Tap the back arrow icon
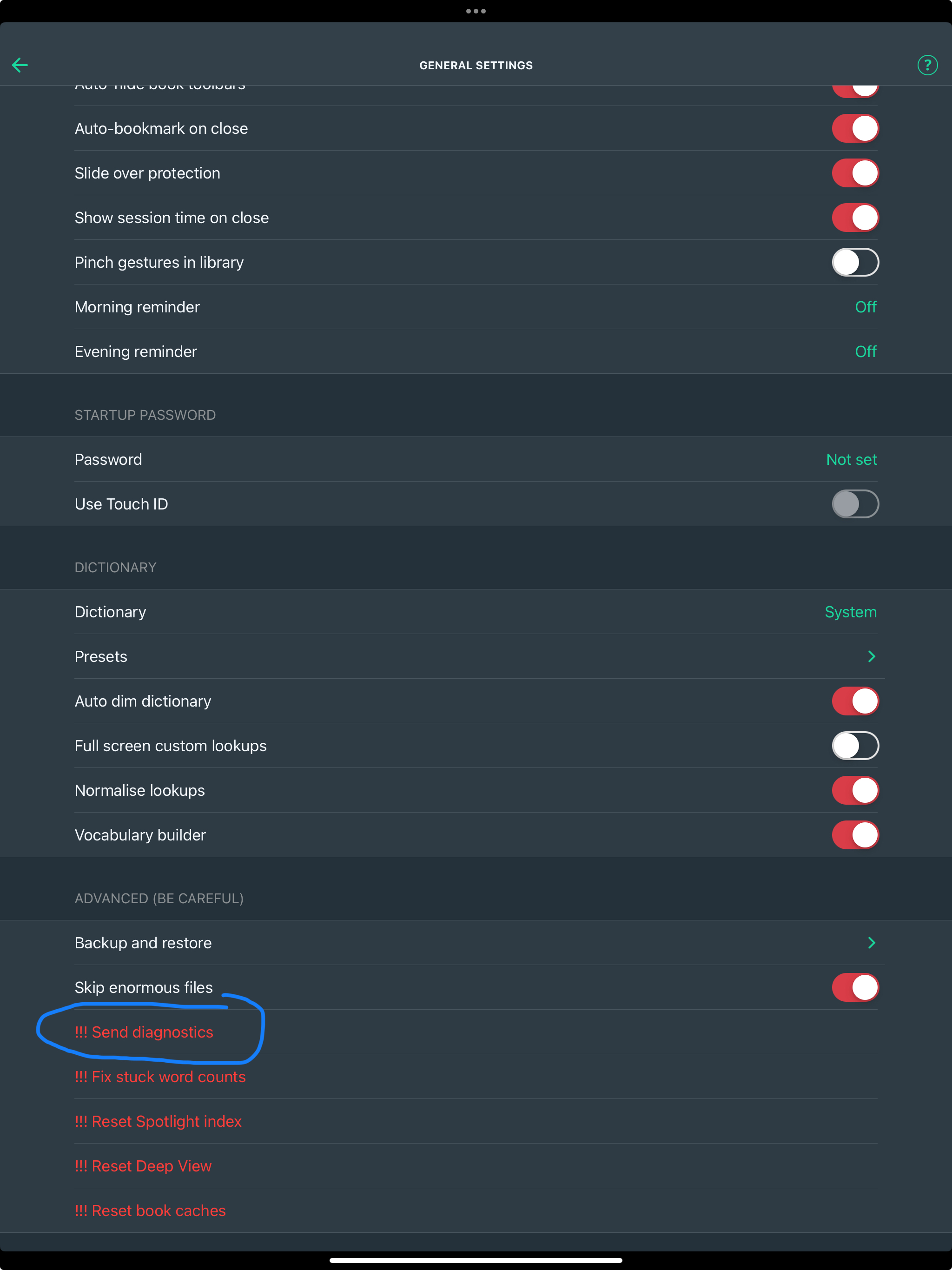 click(20, 65)
